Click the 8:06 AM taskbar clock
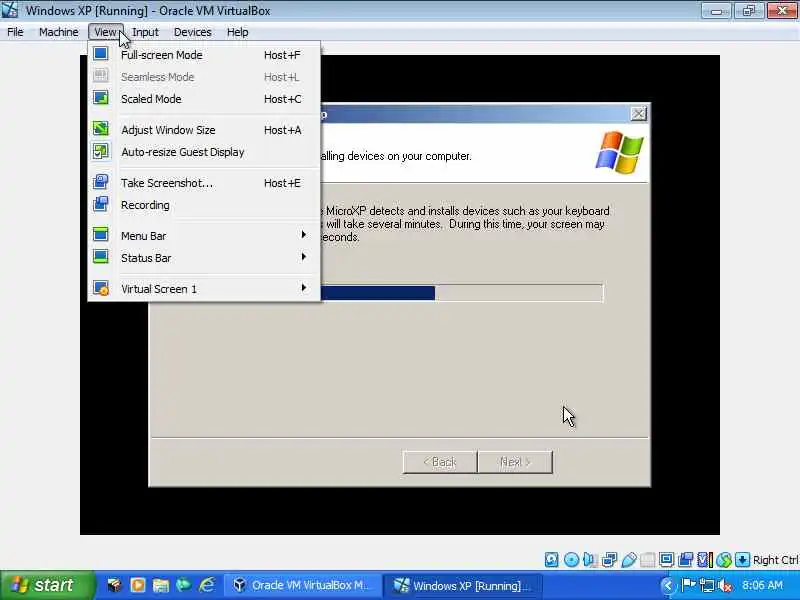800x600 pixels. point(762,585)
